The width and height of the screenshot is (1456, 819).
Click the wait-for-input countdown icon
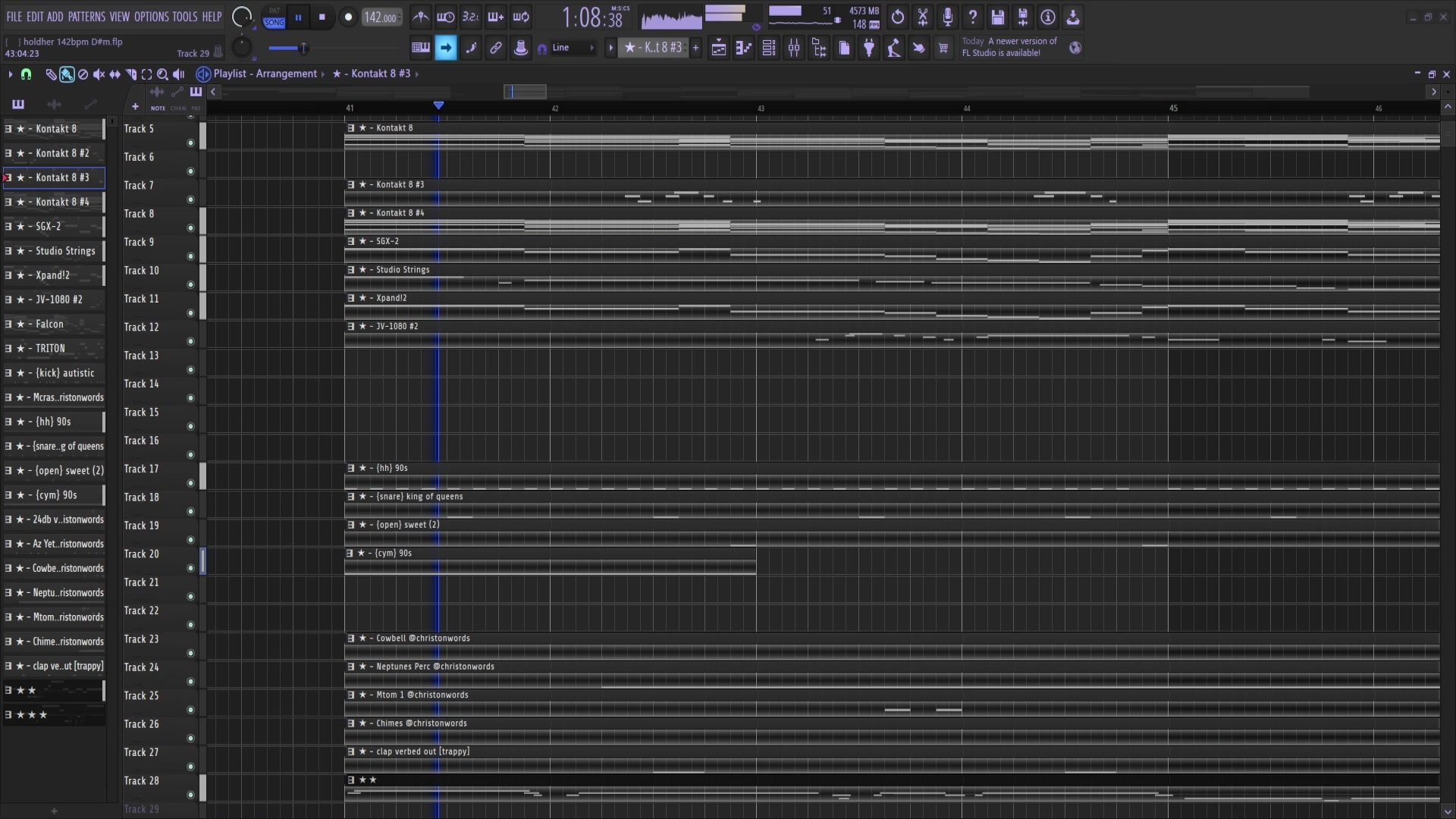coord(445,17)
